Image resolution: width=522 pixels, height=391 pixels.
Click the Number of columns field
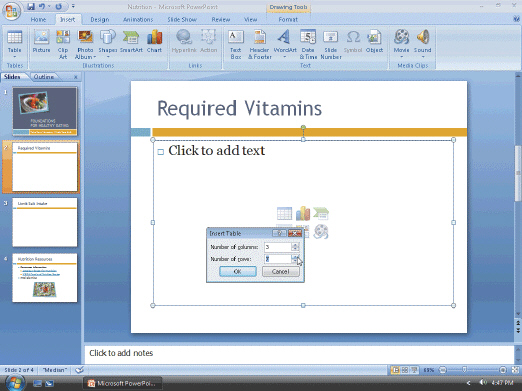pos(278,247)
